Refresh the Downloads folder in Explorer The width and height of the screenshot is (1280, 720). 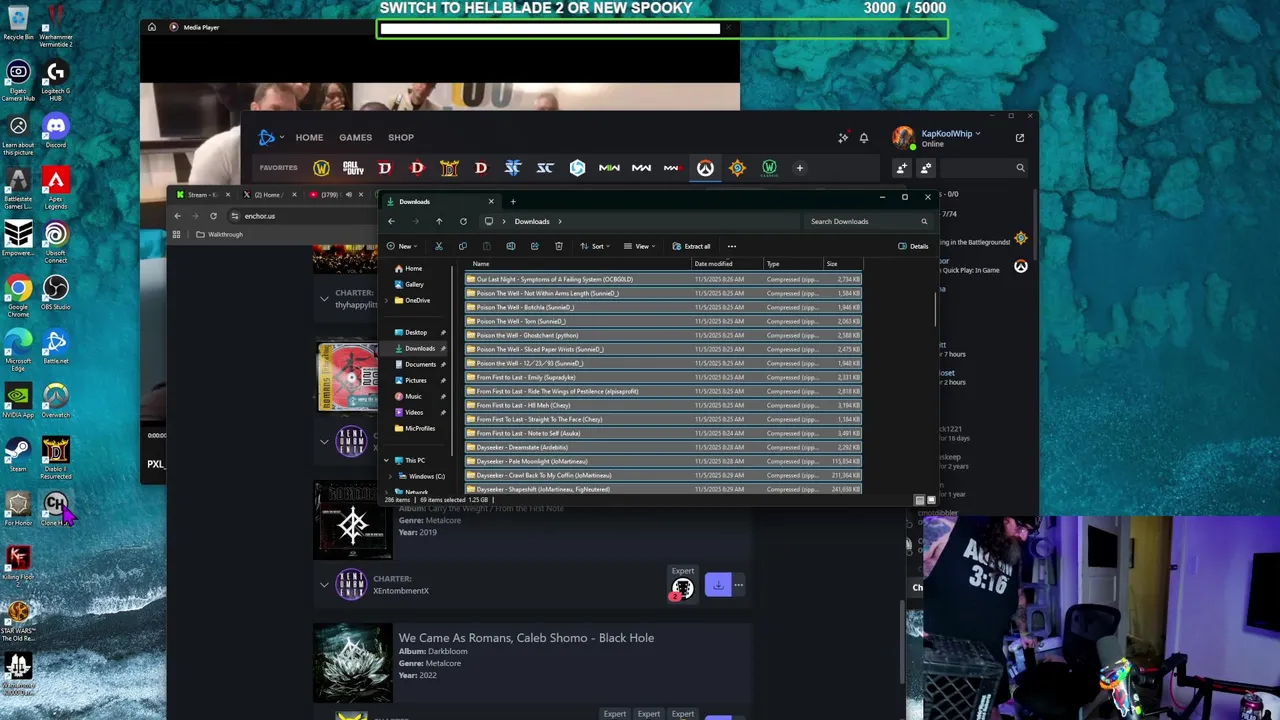[x=463, y=221]
